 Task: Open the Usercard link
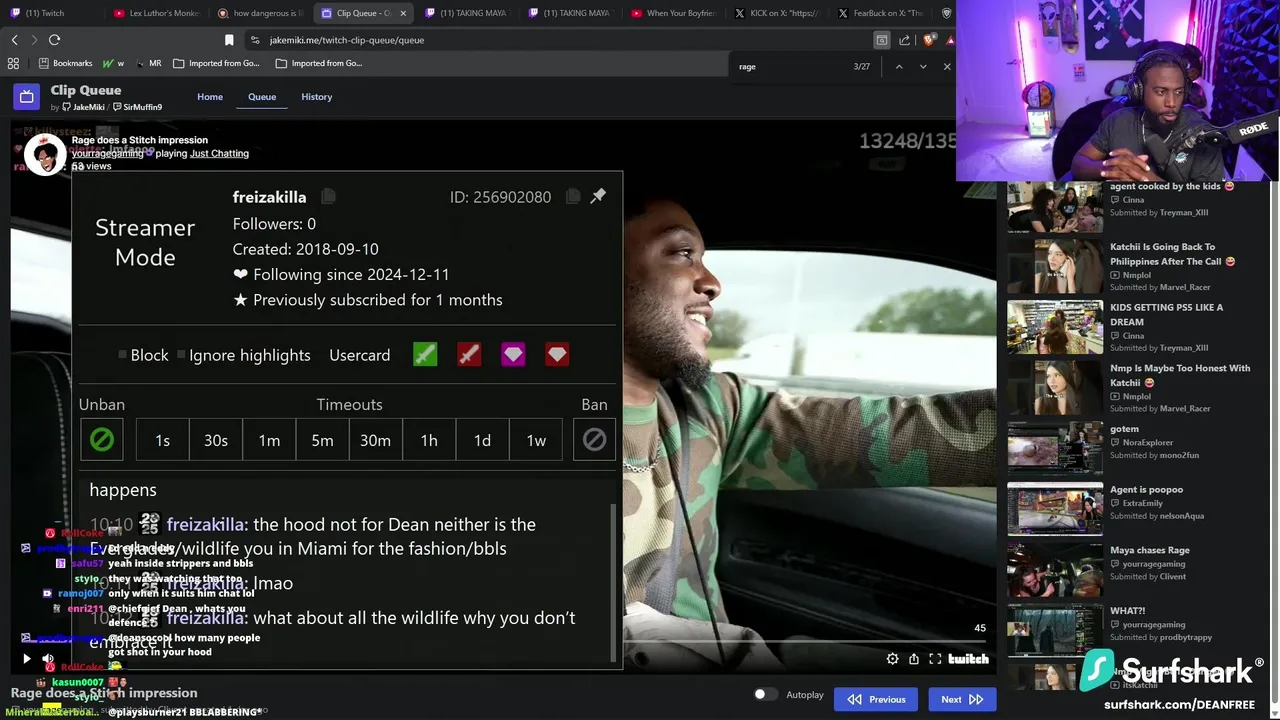360,355
